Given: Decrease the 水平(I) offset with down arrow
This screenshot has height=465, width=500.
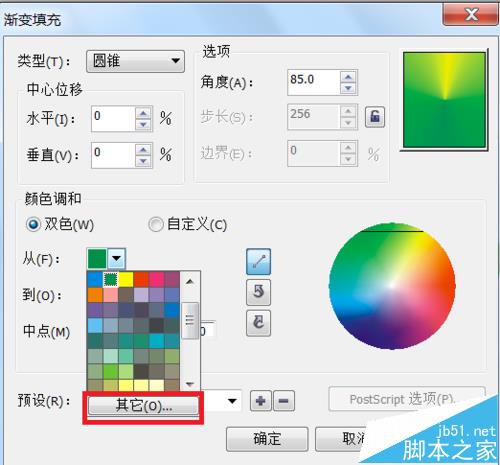Looking at the screenshot, I should pos(143,125).
